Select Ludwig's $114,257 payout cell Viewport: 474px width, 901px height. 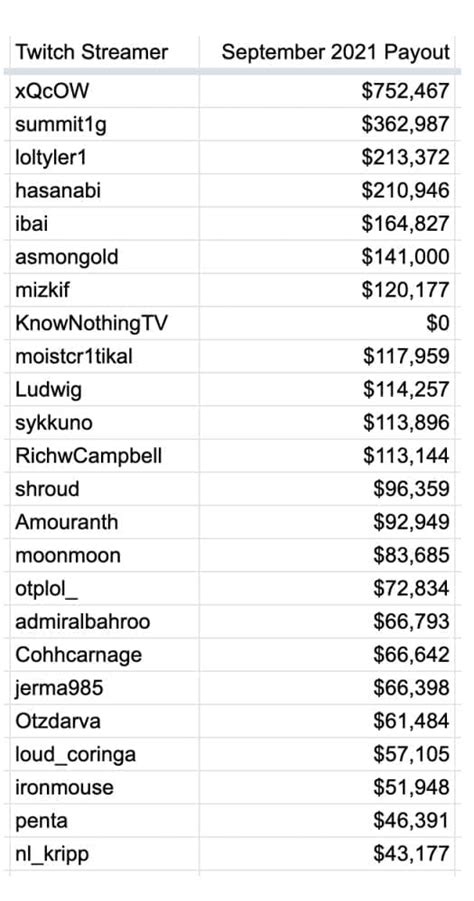coord(327,390)
